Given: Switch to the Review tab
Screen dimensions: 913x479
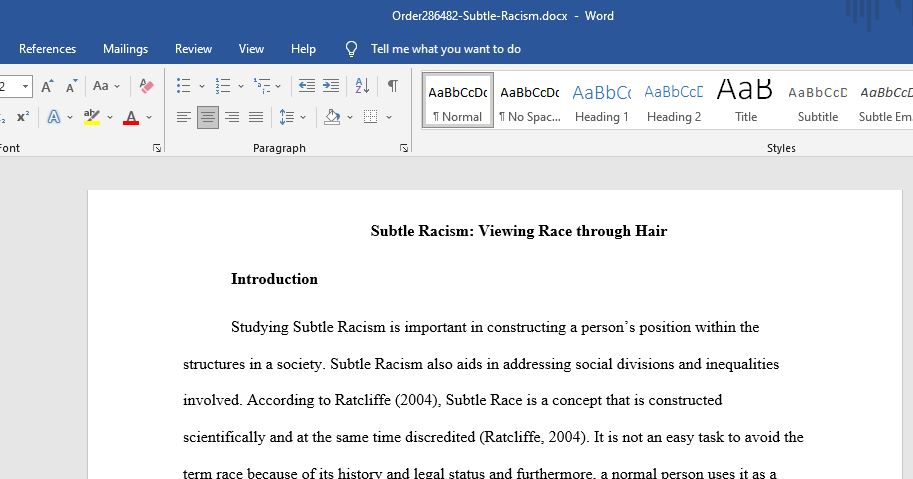Looking at the screenshot, I should tap(193, 49).
